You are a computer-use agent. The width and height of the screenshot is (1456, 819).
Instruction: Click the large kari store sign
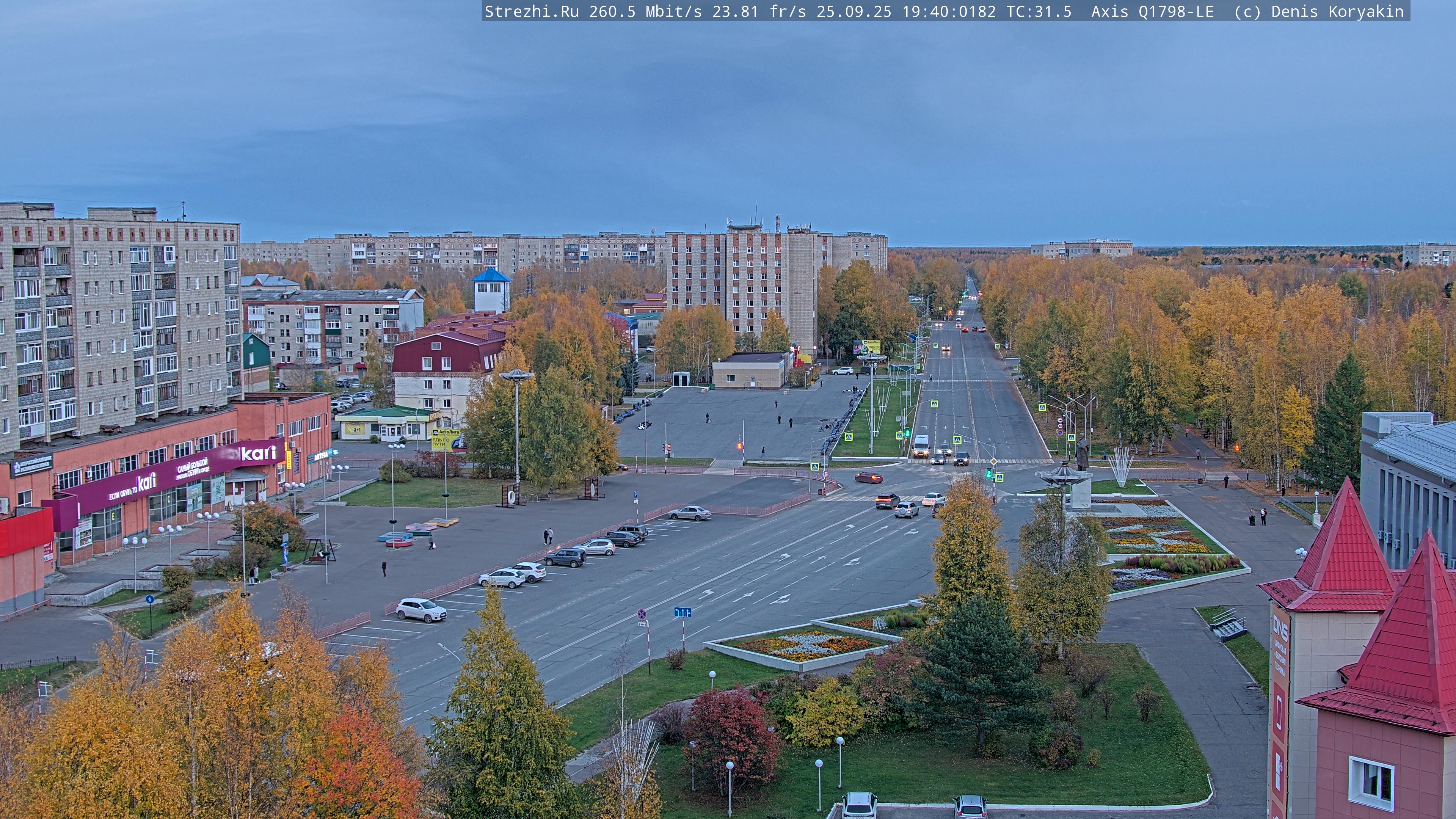pyautogui.click(x=259, y=453)
